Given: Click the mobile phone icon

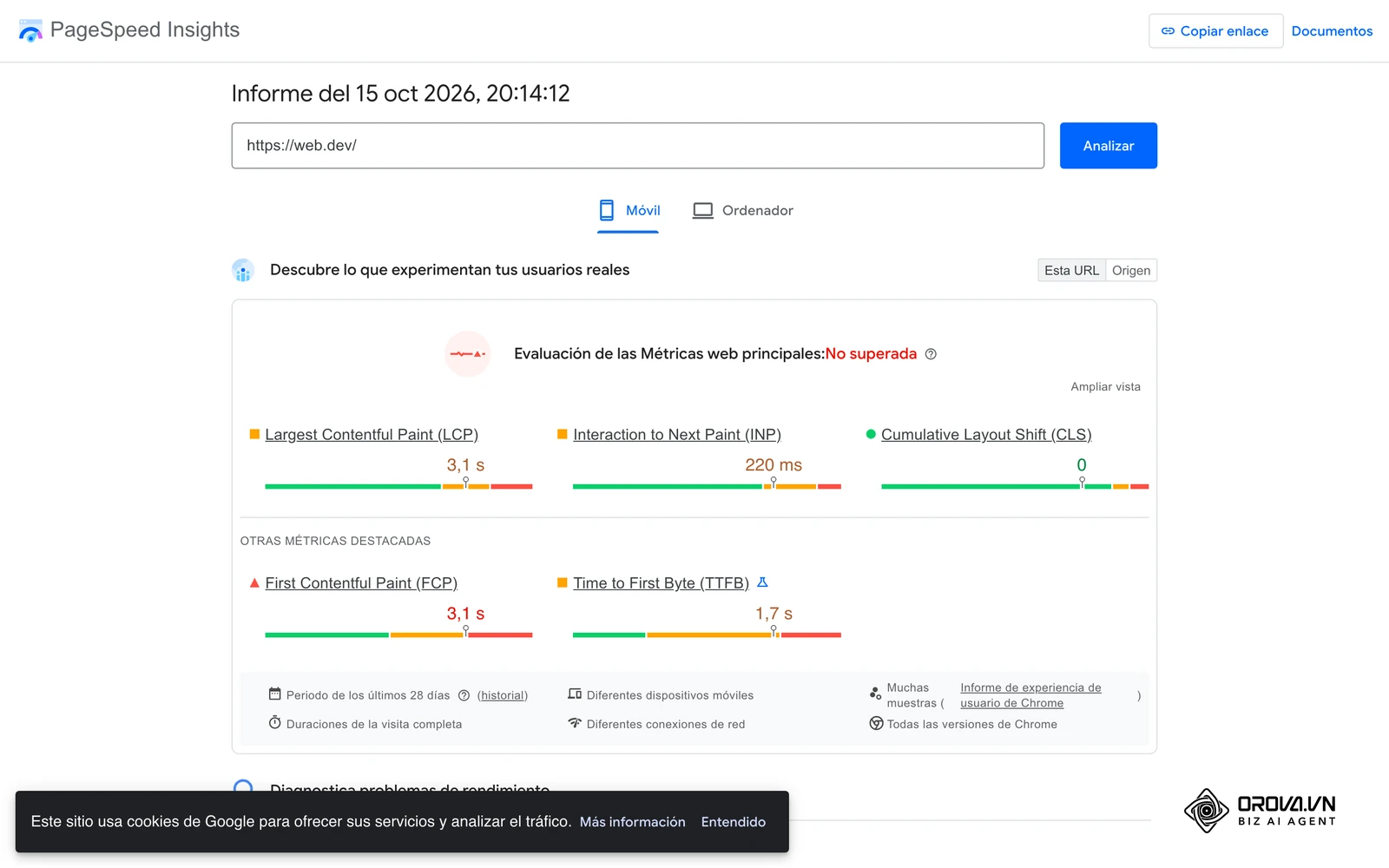Looking at the screenshot, I should pos(607,211).
